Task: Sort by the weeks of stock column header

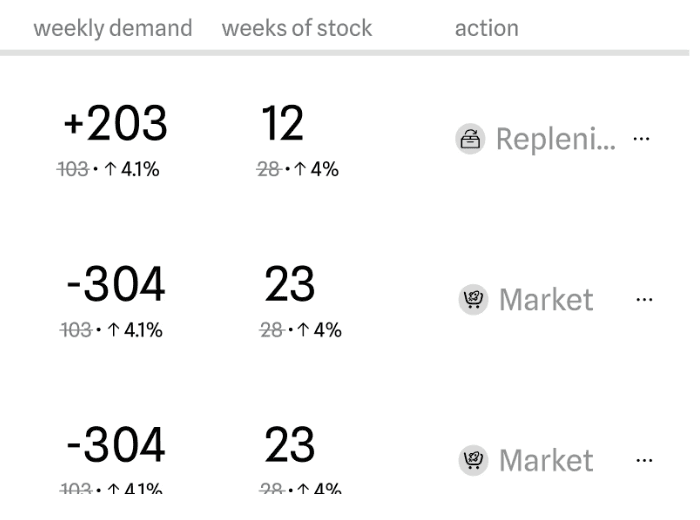Action: tap(297, 28)
